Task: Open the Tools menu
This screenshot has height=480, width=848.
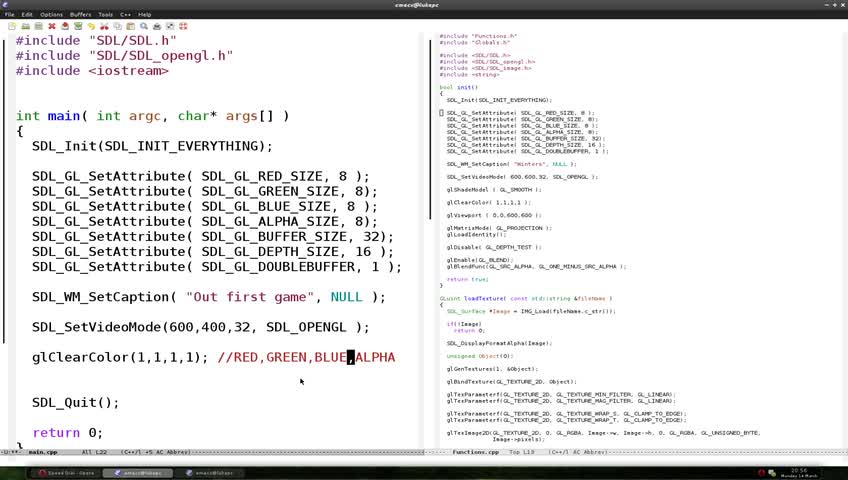Action: (105, 15)
